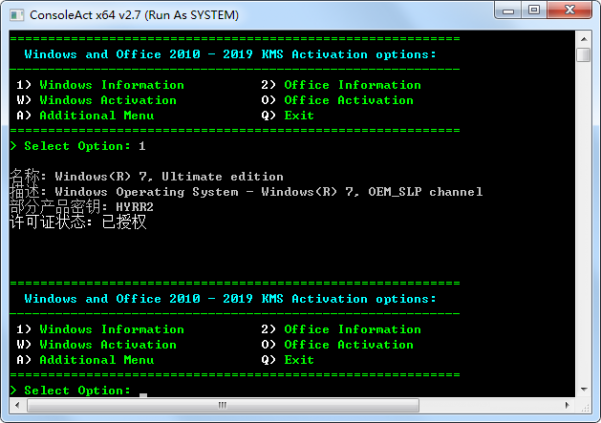The height and width of the screenshot is (423, 601).
Task: Click bottom menu's Office Activation option
Action: (349, 345)
